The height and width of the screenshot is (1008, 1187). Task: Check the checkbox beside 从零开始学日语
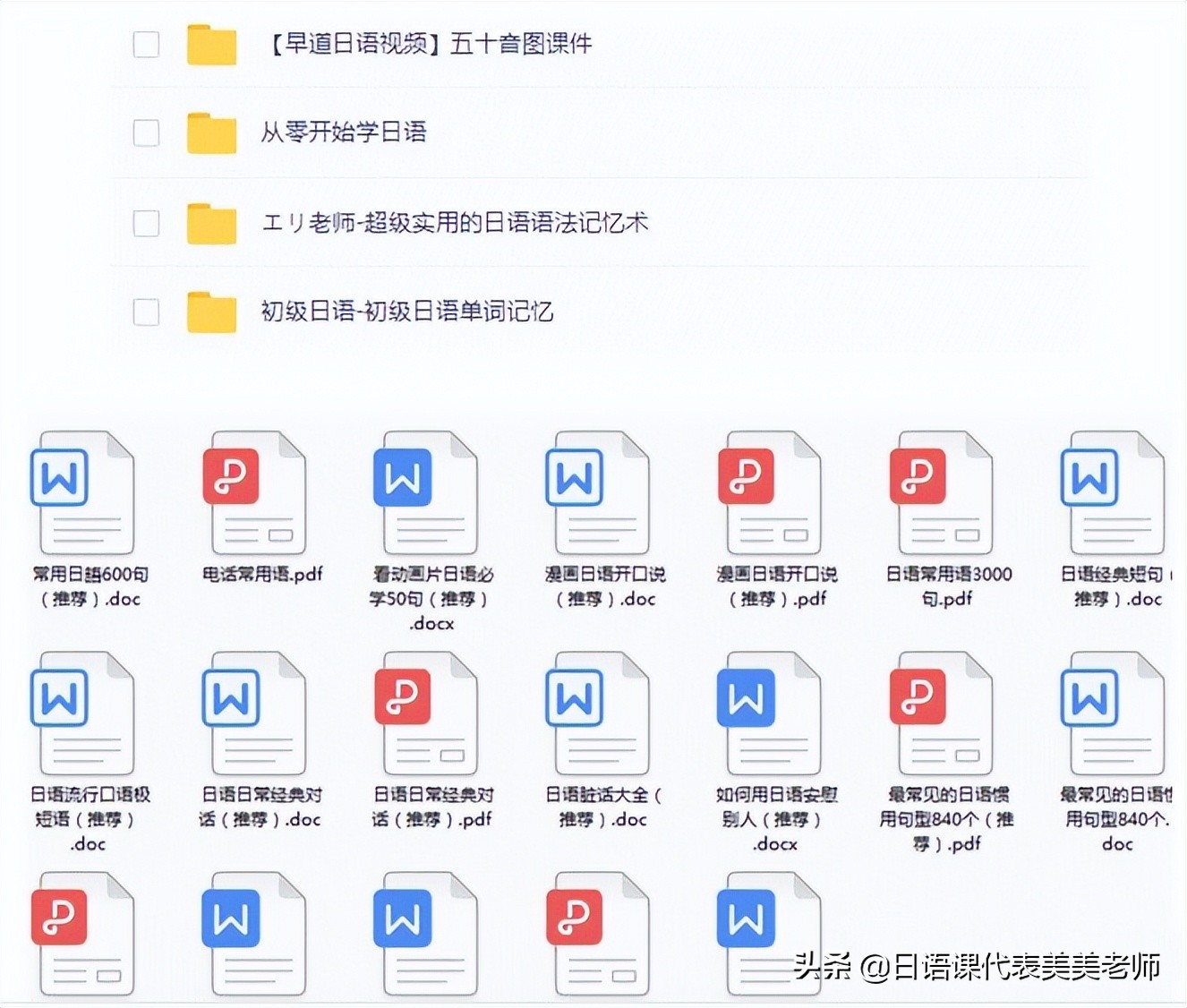point(146,132)
